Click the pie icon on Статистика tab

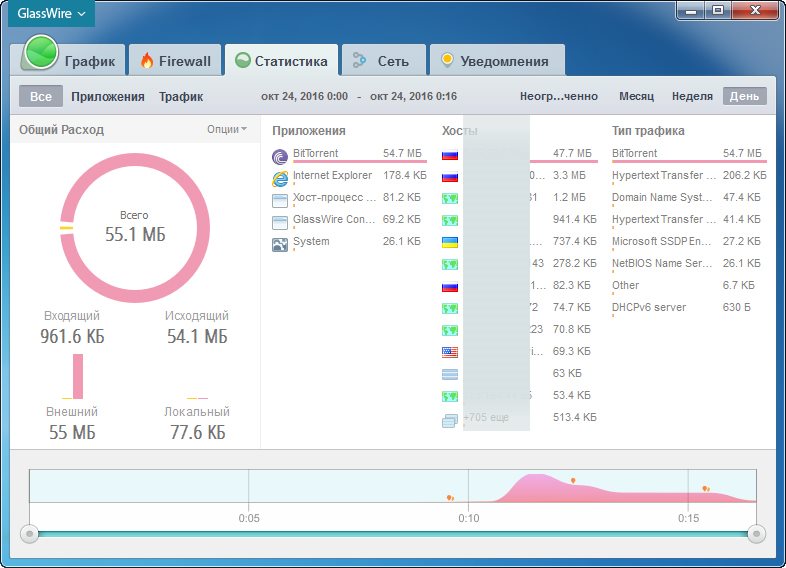pyautogui.click(x=243, y=60)
